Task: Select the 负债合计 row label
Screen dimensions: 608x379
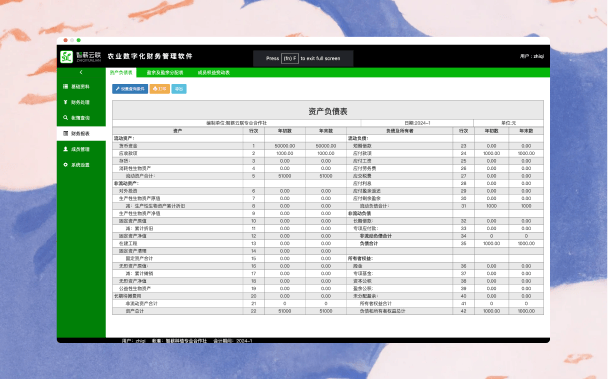Action: (369, 243)
